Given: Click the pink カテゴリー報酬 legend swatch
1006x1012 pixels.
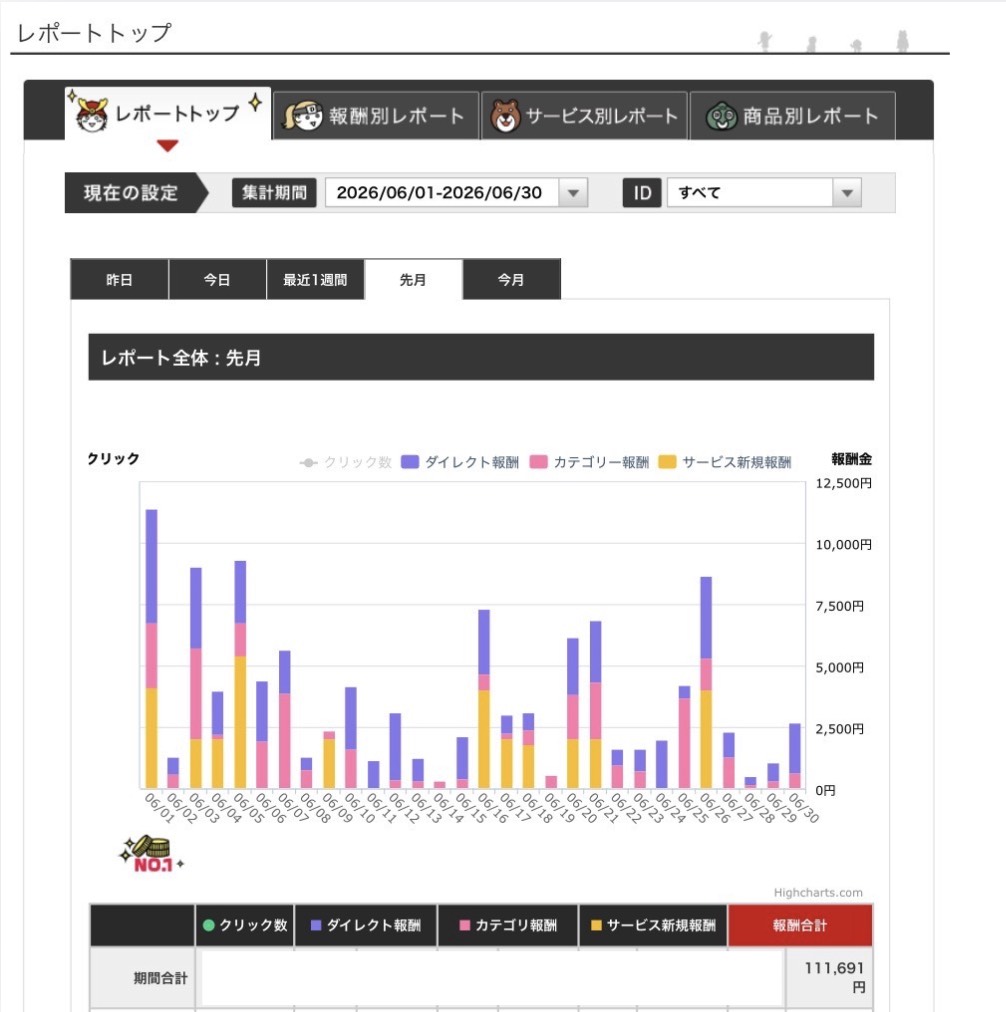Looking at the screenshot, I should (x=538, y=462).
